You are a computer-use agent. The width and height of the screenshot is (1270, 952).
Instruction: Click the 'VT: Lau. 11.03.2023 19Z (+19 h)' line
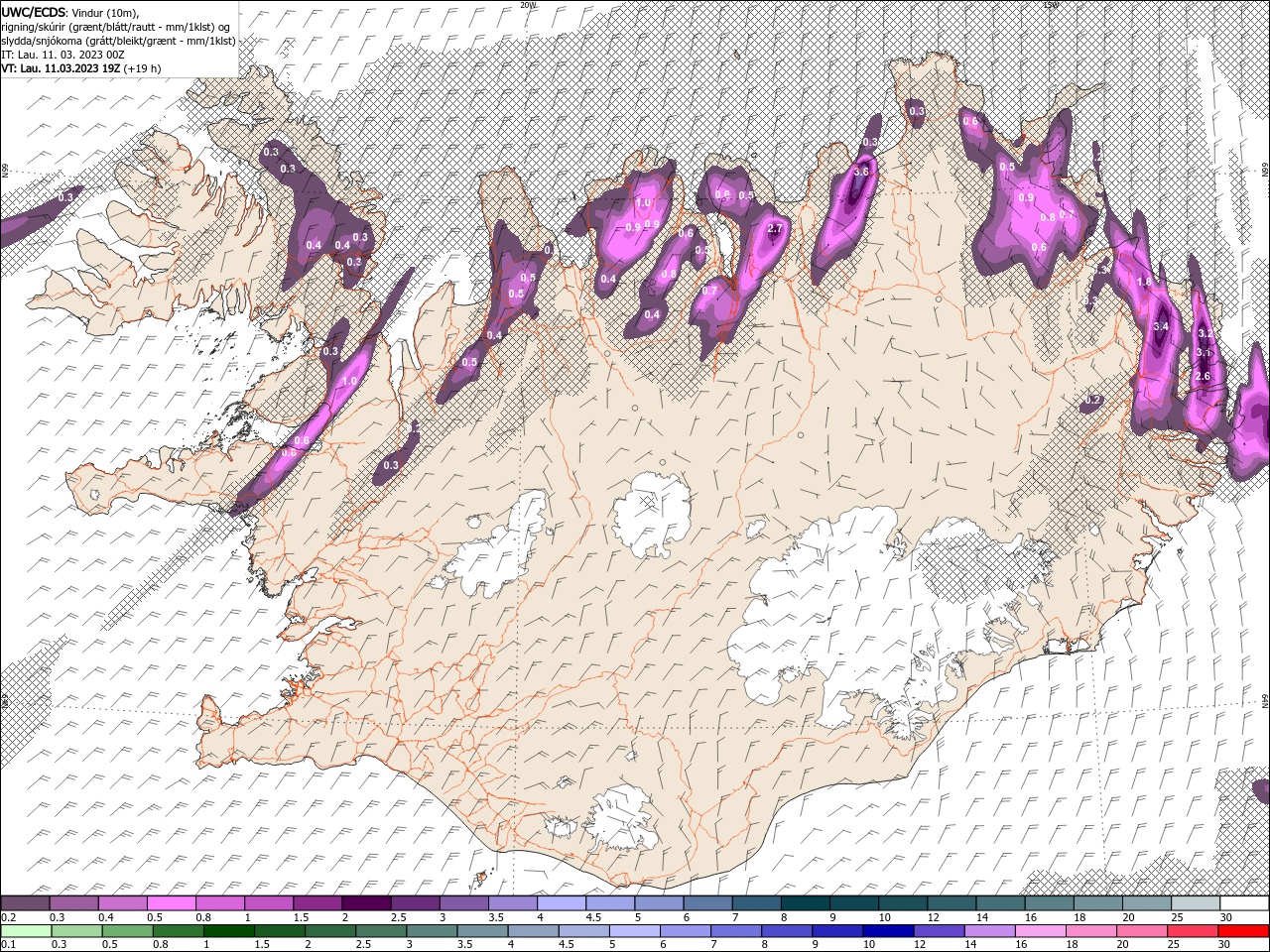80,68
